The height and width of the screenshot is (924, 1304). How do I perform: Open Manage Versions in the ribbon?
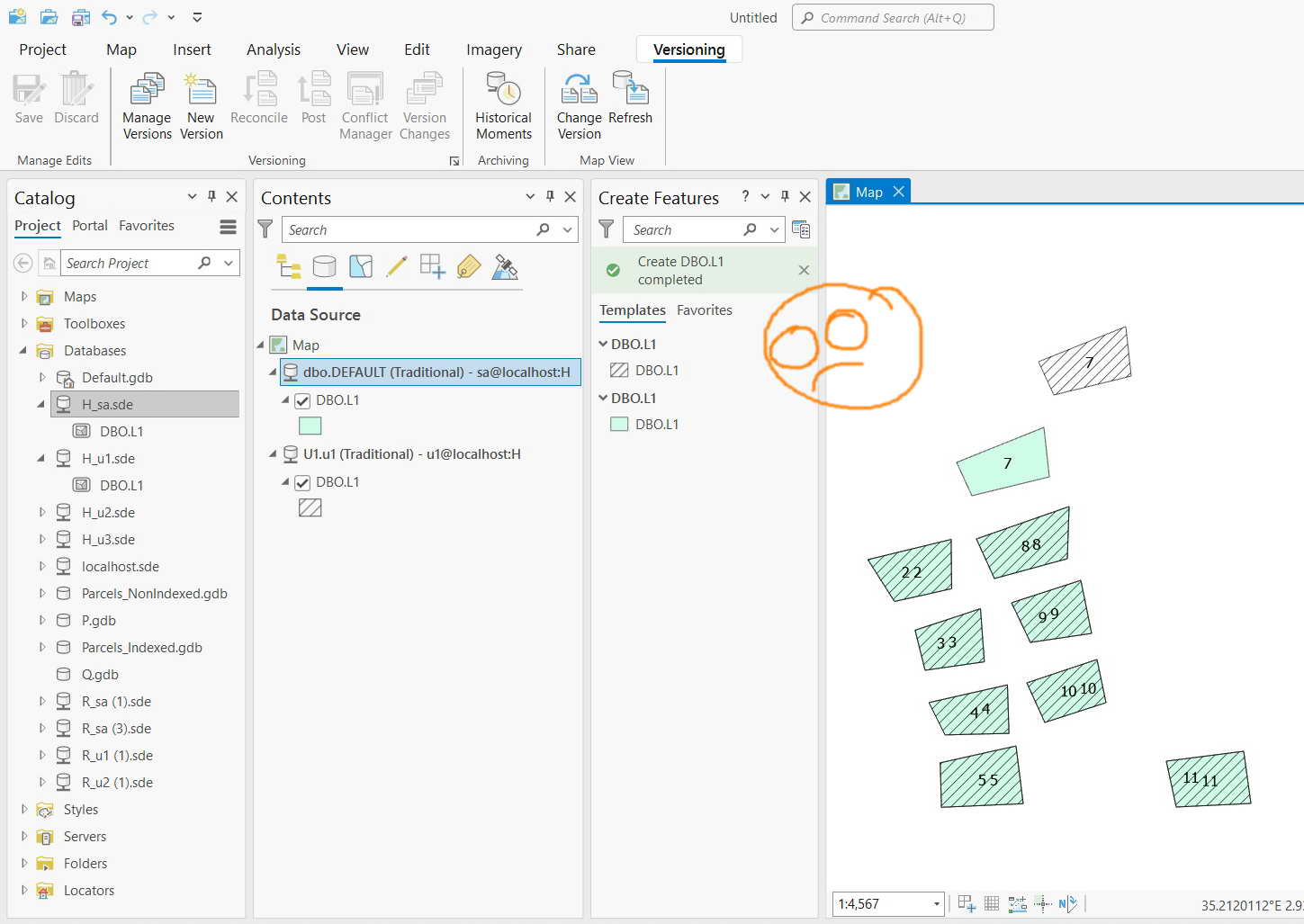point(147,106)
